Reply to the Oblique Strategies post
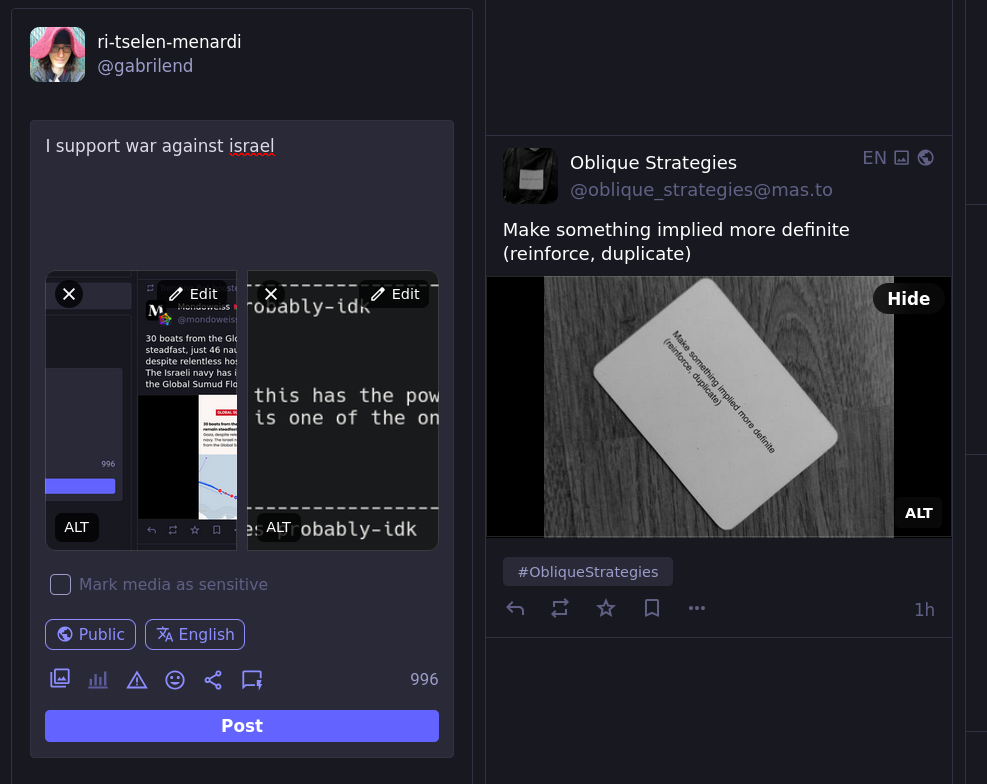 click(515, 608)
